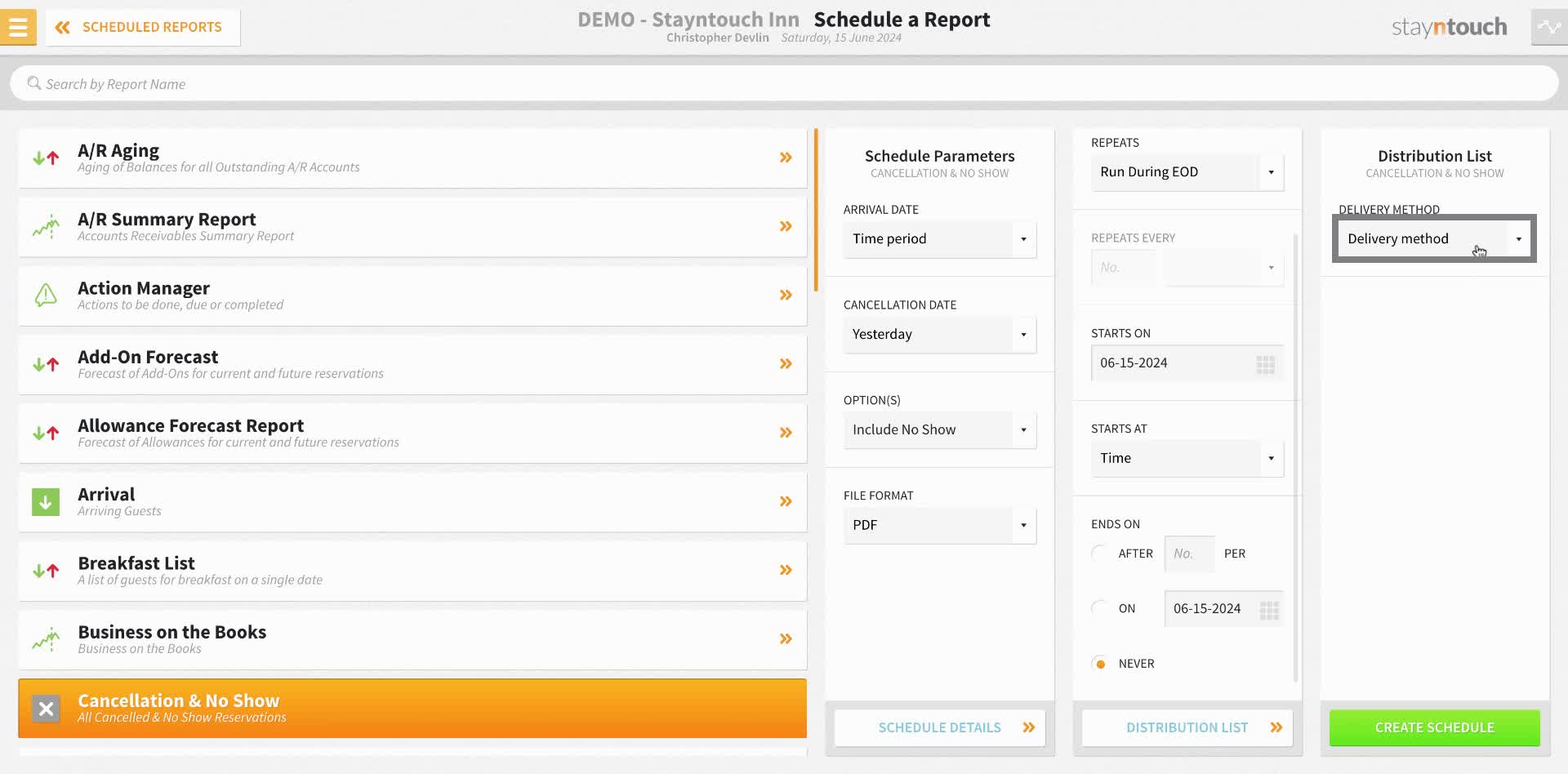
Task: Click the double chevron on Arrival row
Action: tap(786, 501)
